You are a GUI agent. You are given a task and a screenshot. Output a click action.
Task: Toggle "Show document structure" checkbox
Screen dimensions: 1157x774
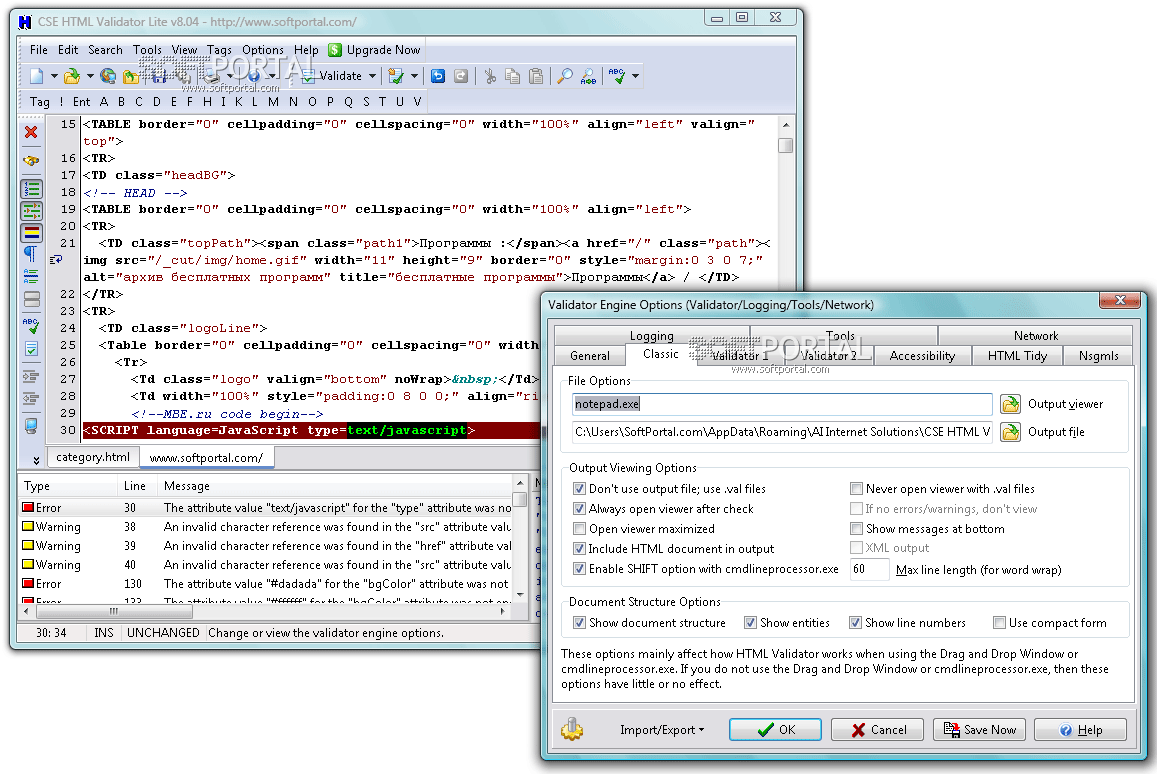tap(579, 623)
